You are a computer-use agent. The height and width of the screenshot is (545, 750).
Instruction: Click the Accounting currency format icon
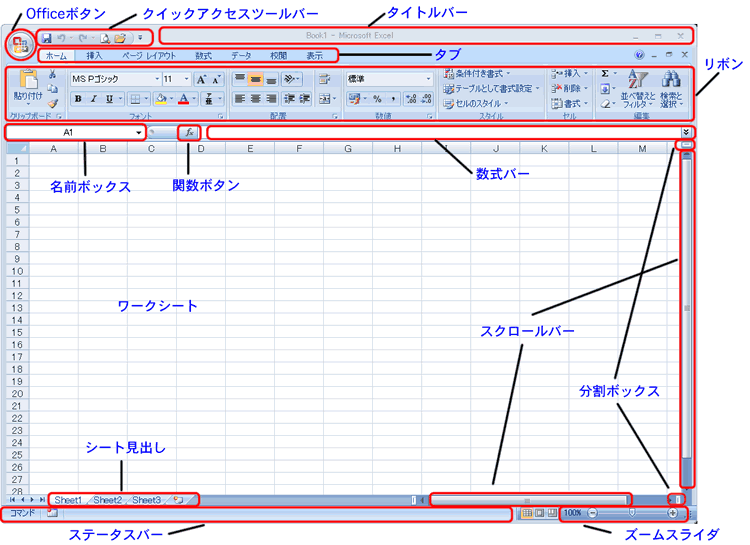(x=354, y=99)
